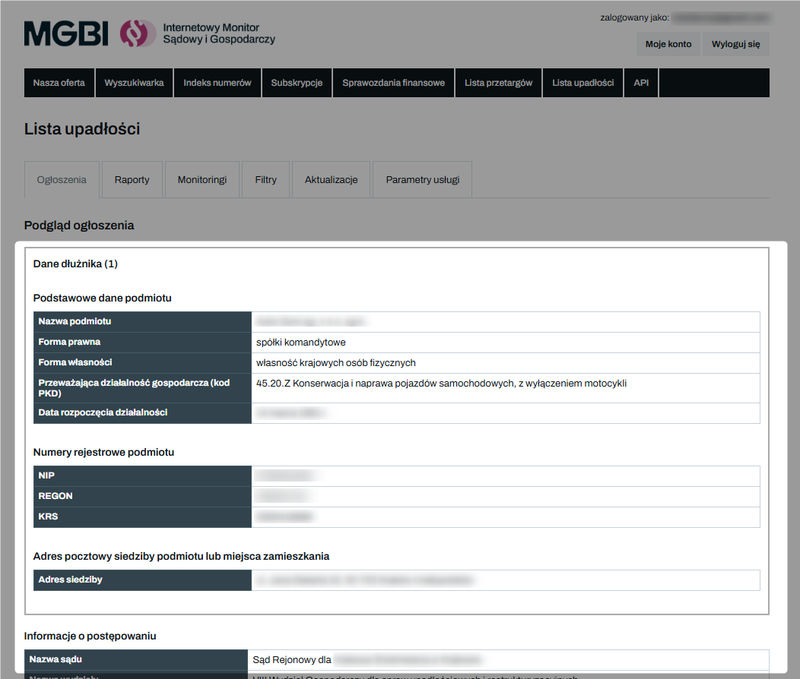
Task: Switch to the Ogłoszenia tab
Action: coord(61,180)
